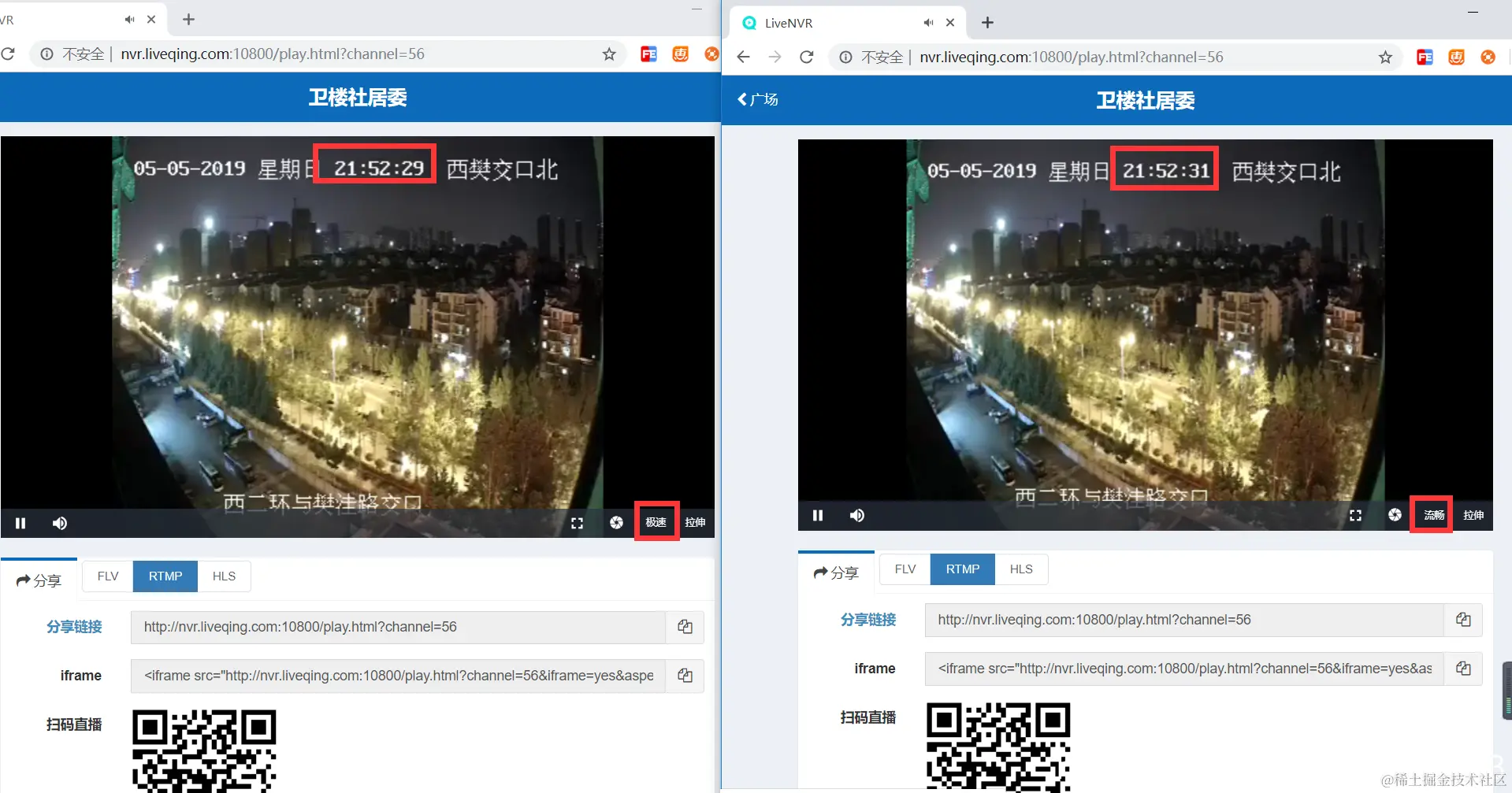Switch to the HLS tab in left window

point(224,576)
